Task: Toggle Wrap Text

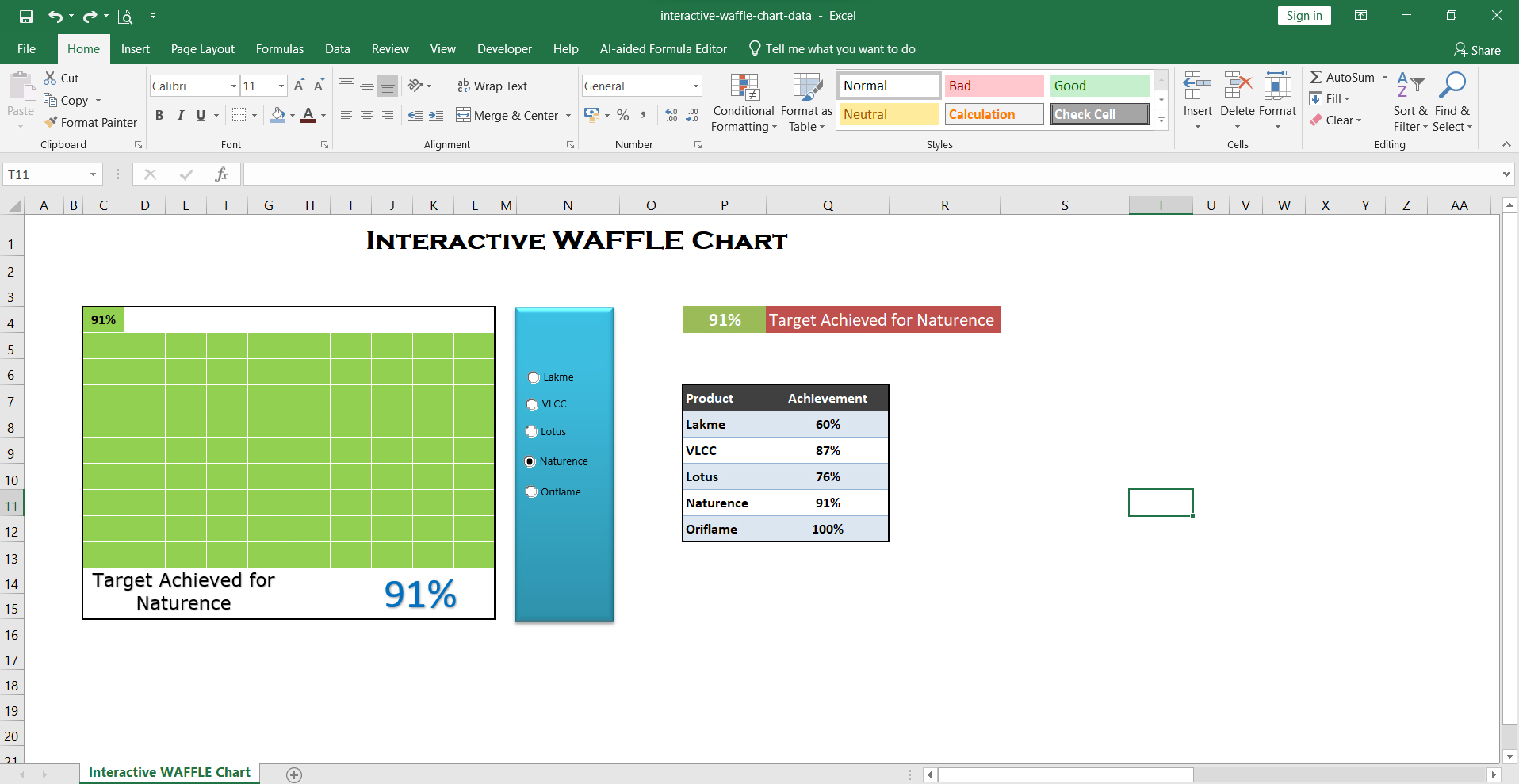Action: [x=492, y=86]
